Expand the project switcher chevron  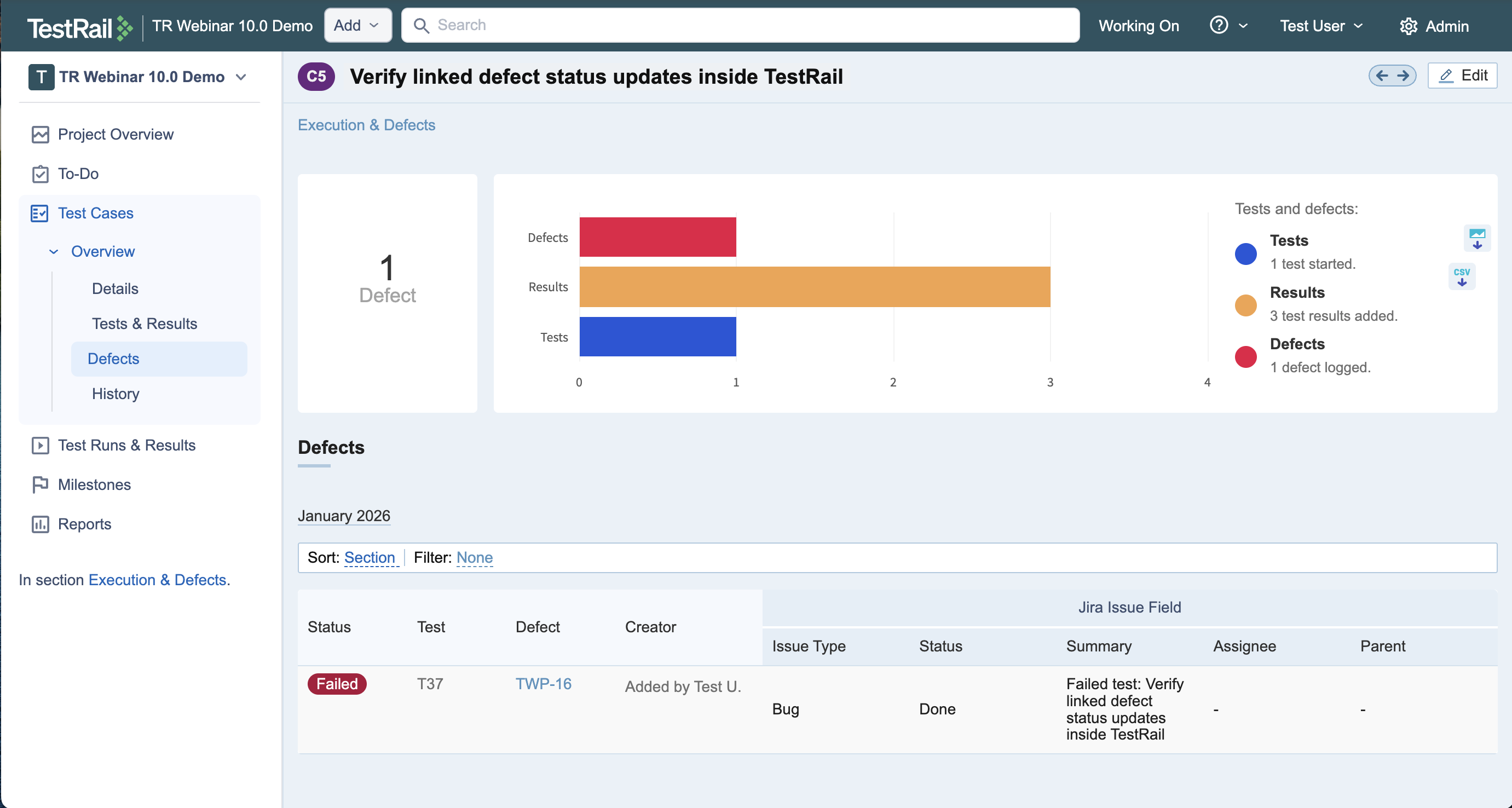click(241, 77)
